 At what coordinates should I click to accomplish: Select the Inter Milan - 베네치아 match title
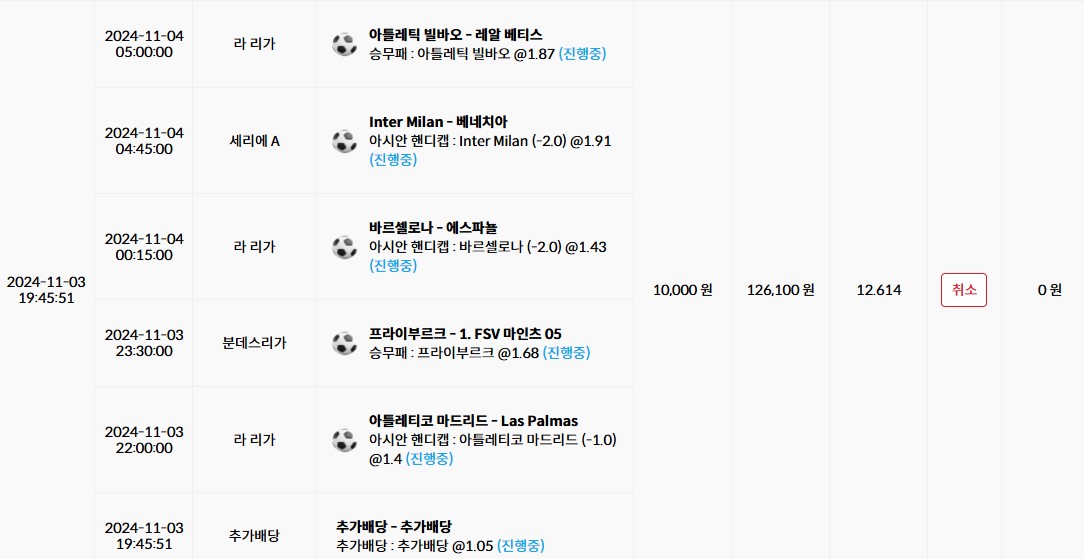pos(438,122)
